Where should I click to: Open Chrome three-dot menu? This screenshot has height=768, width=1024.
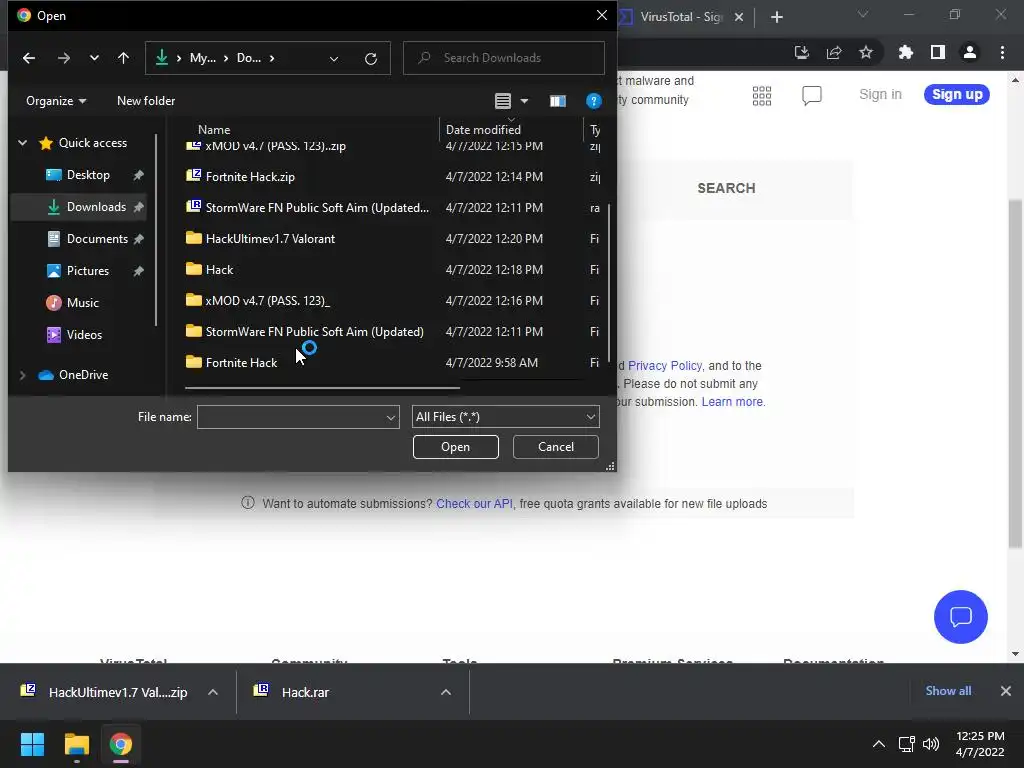(1002, 52)
